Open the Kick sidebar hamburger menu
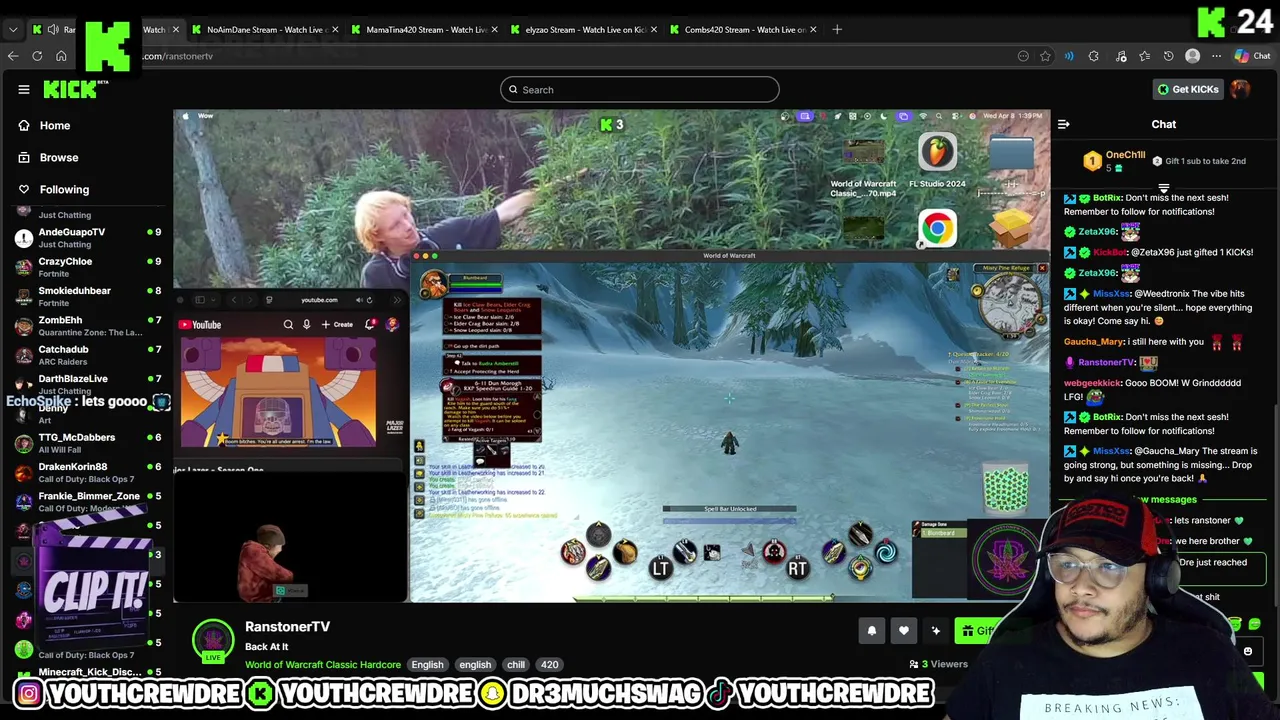 click(x=24, y=89)
